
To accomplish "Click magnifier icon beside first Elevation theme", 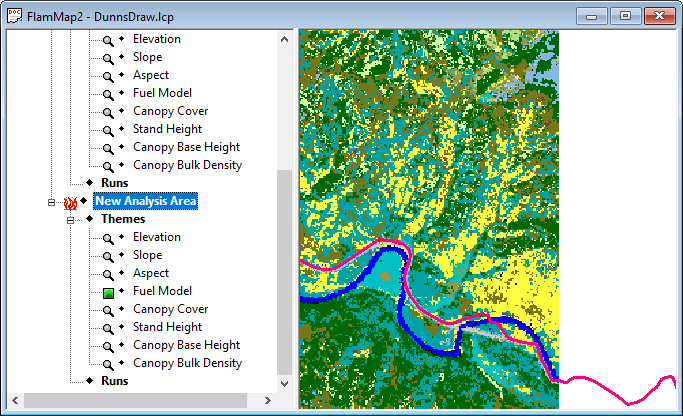I will point(108,41).
